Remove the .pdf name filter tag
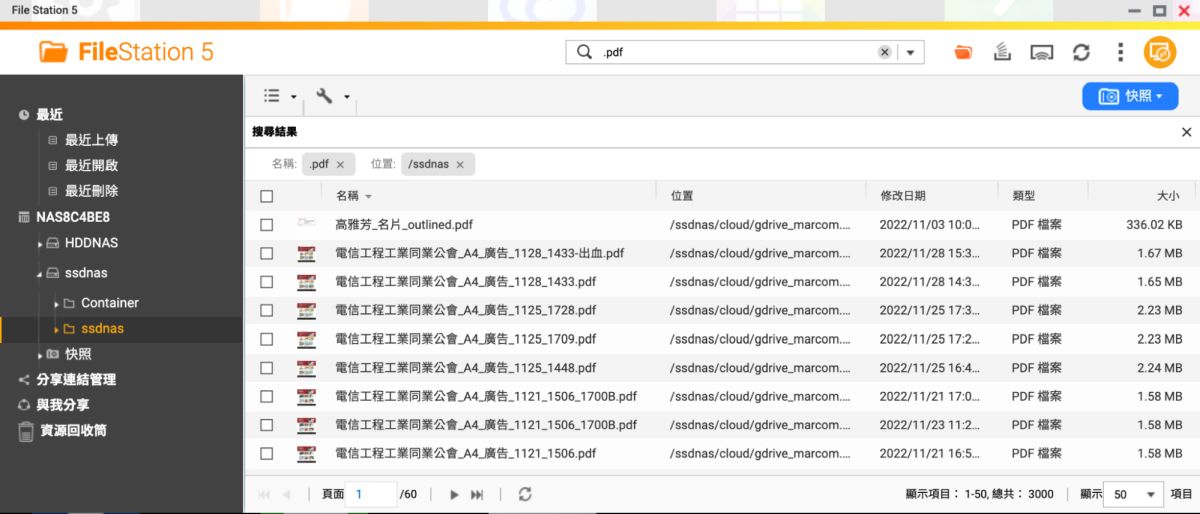1200x514 pixels. point(340,164)
